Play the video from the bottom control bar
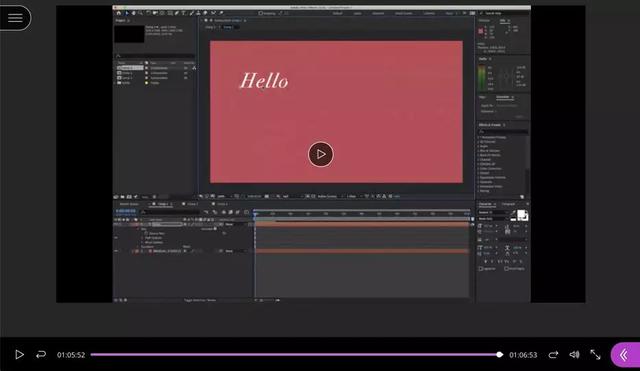 click(19, 355)
